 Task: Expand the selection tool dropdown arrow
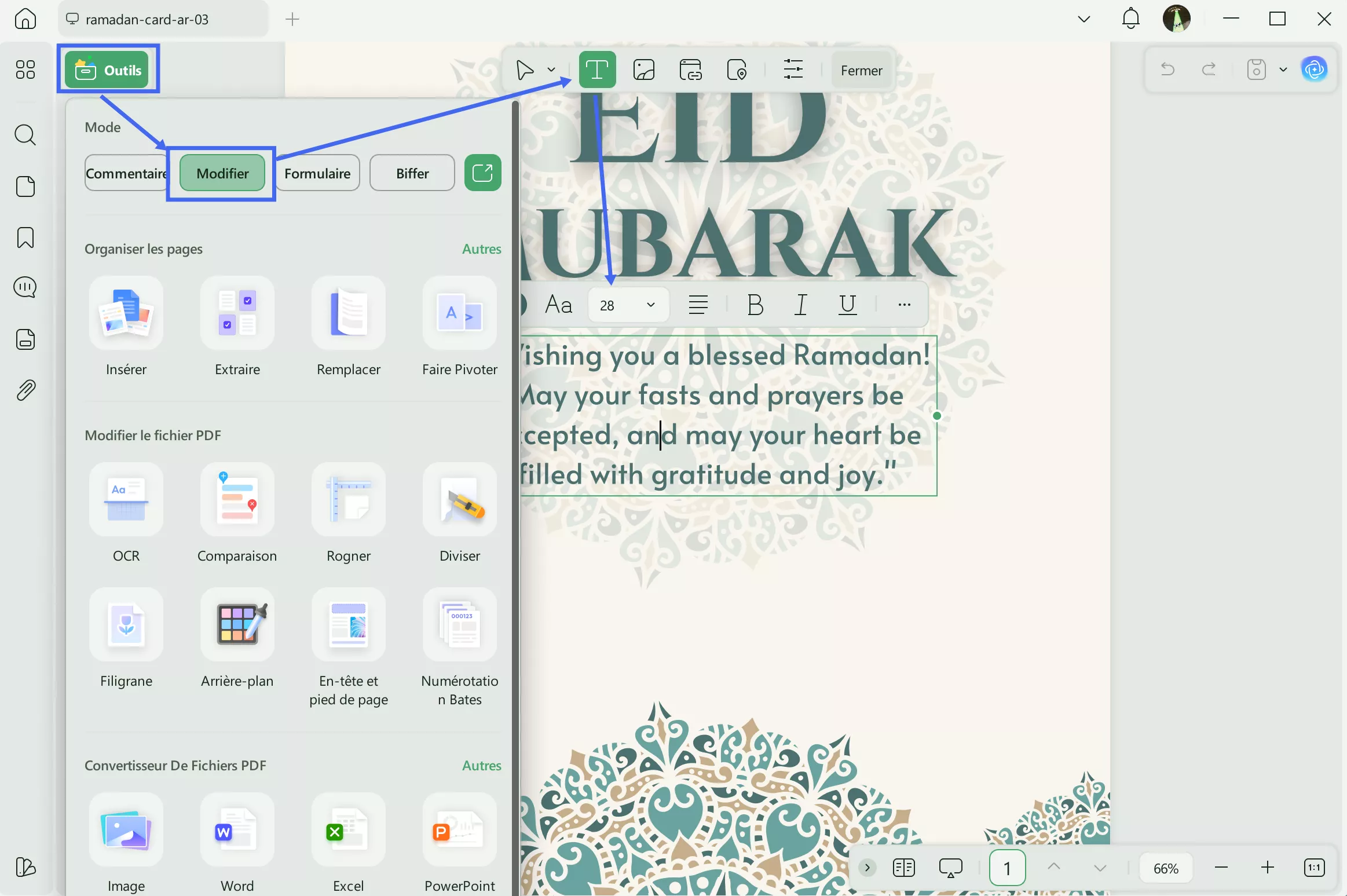(550, 70)
